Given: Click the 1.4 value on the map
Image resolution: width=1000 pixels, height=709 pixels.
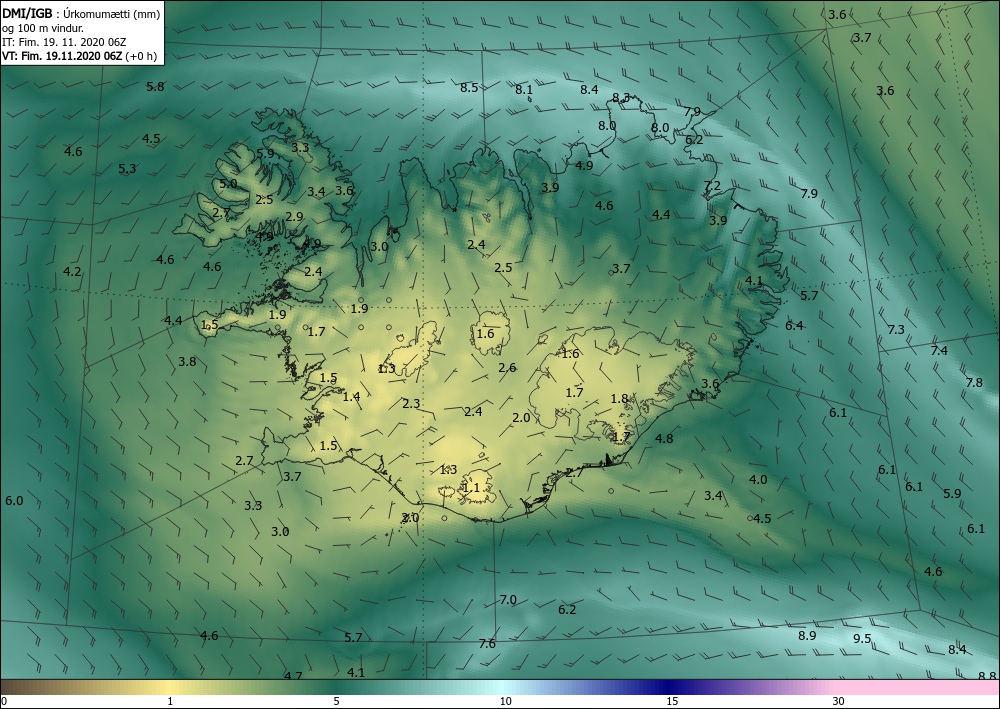Looking at the screenshot, I should tap(351, 397).
